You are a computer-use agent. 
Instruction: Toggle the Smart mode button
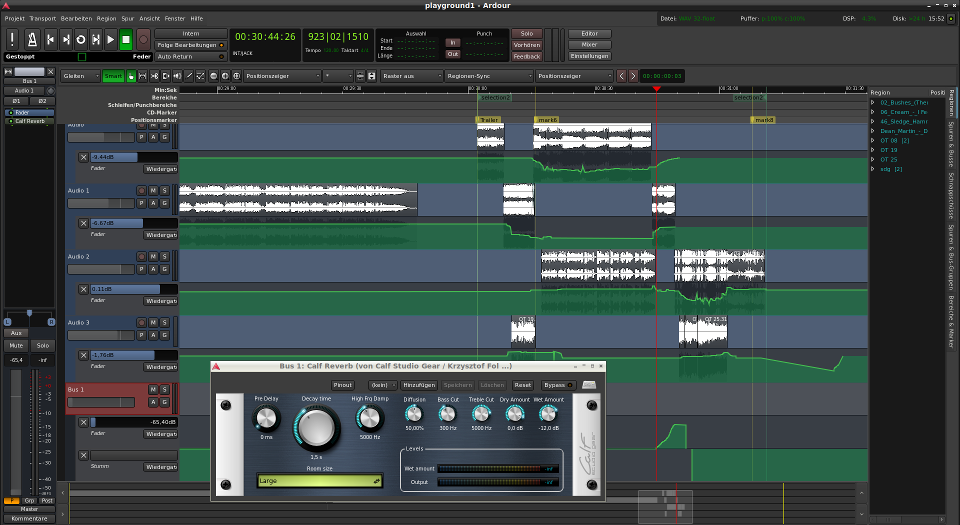(x=113, y=76)
